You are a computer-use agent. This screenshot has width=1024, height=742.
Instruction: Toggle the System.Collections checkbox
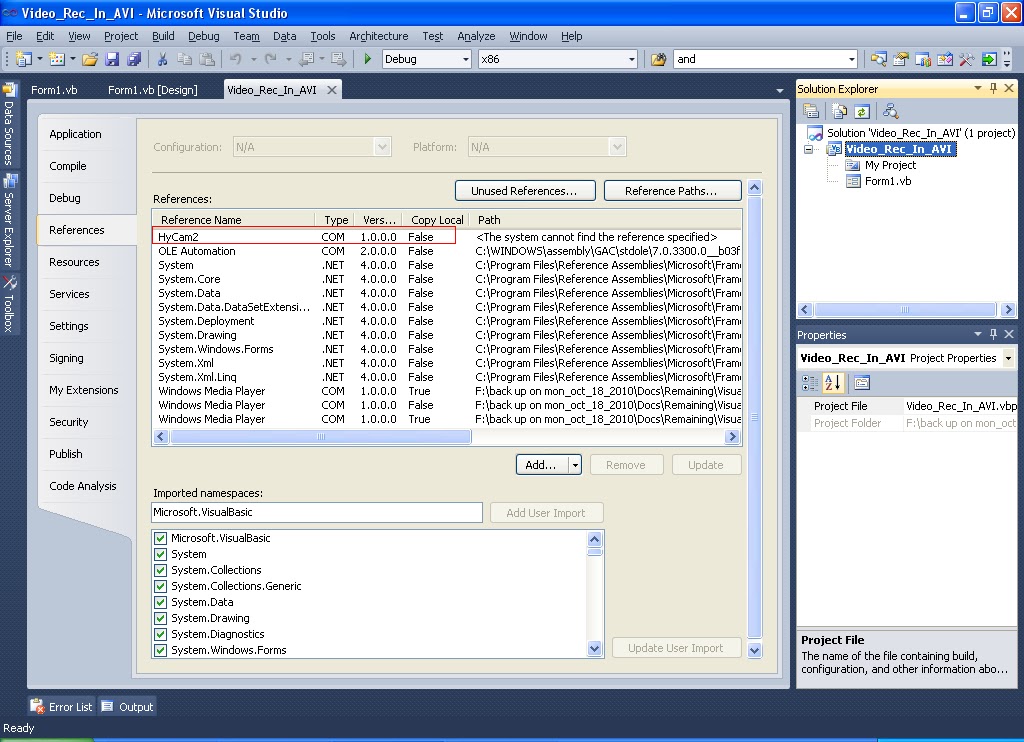tap(160, 570)
